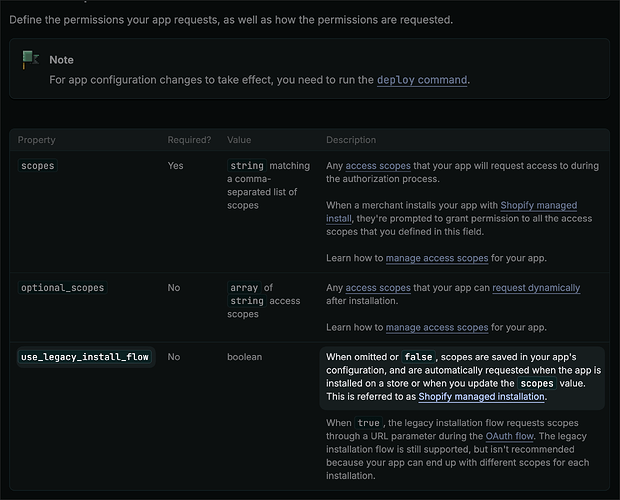
Task: Select the use_legacy_install_flow property name
Action: pyautogui.click(x=86, y=357)
